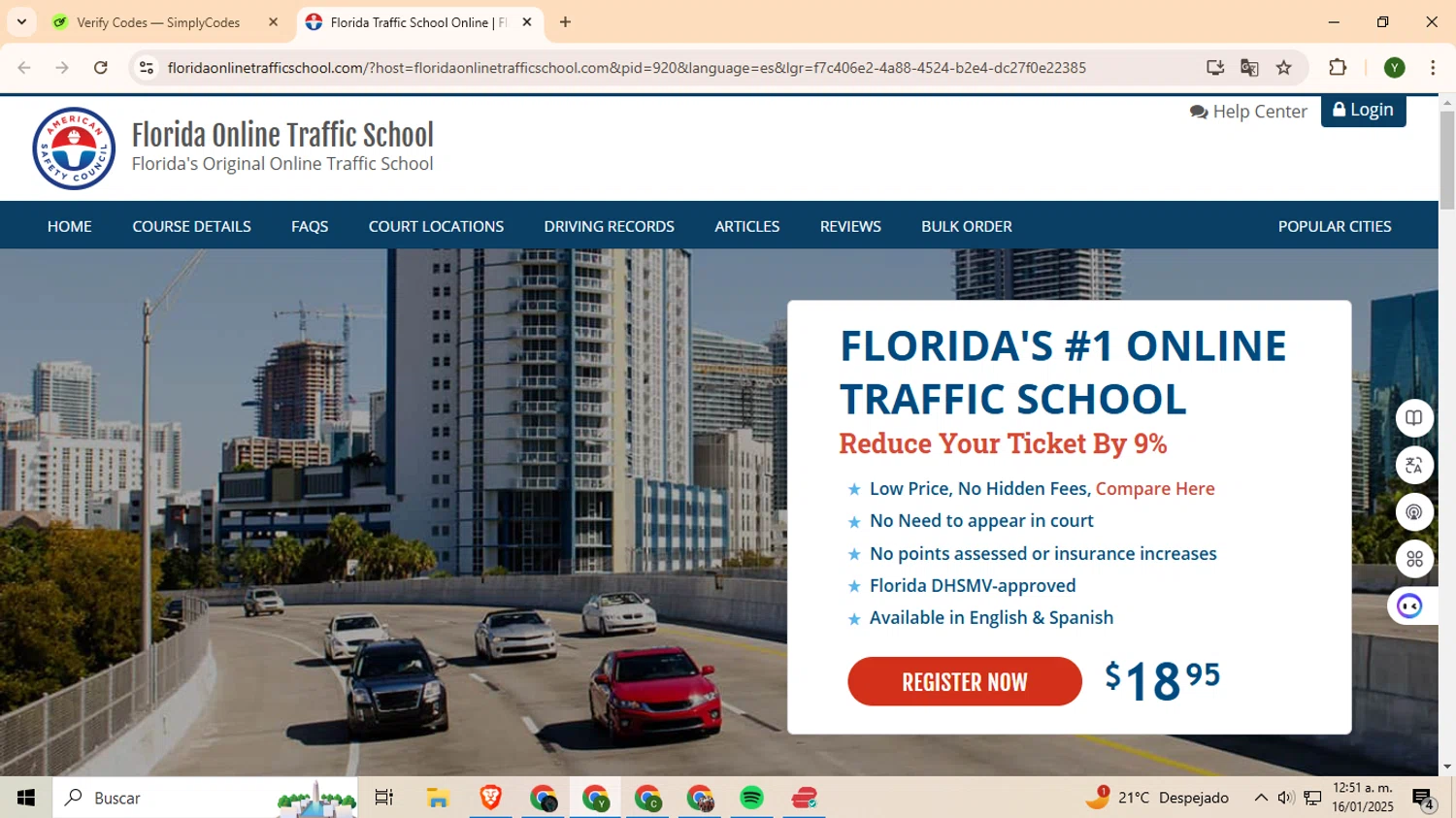
Task: Go to the HOME menu item
Action: [x=70, y=226]
